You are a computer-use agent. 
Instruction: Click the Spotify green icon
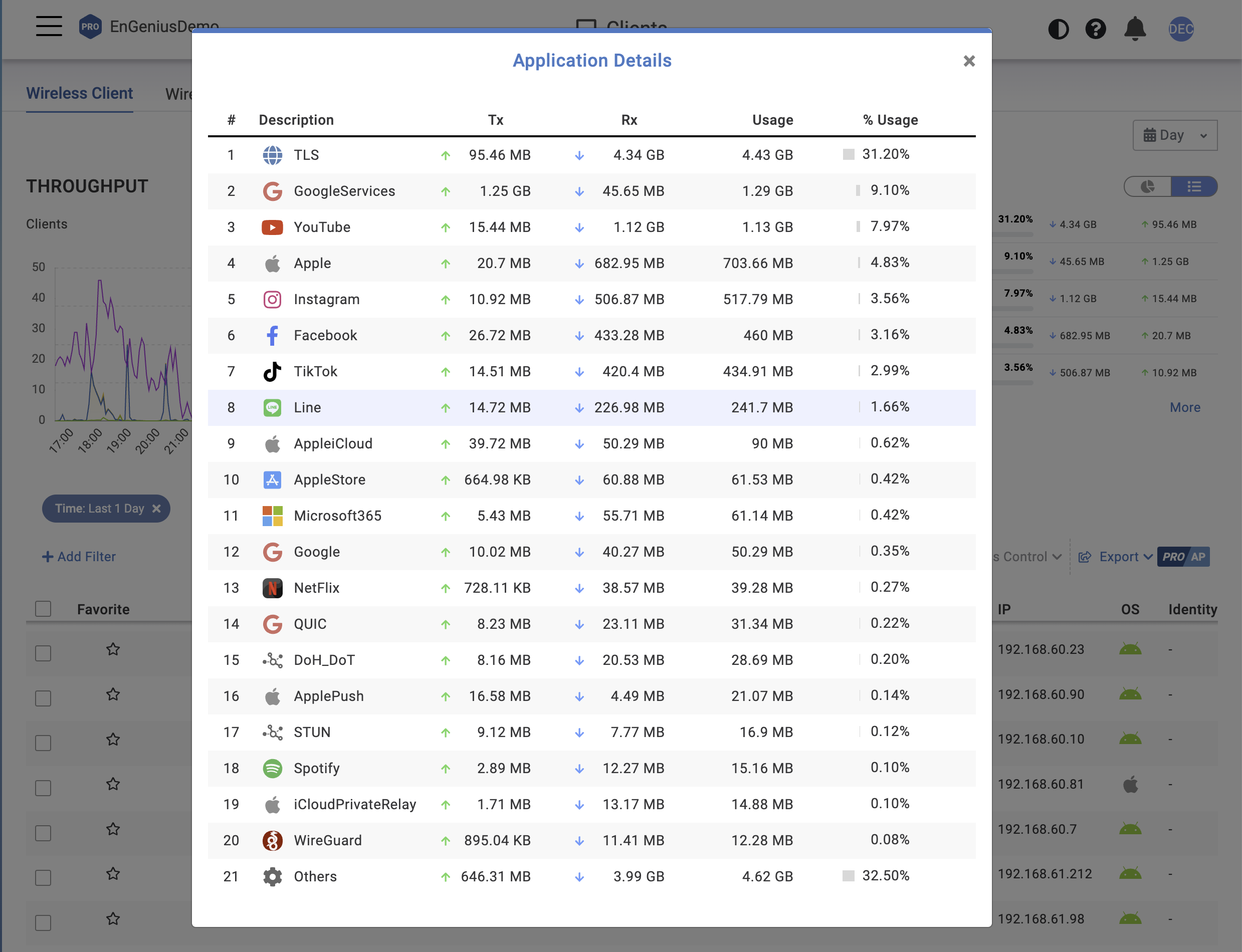(272, 769)
